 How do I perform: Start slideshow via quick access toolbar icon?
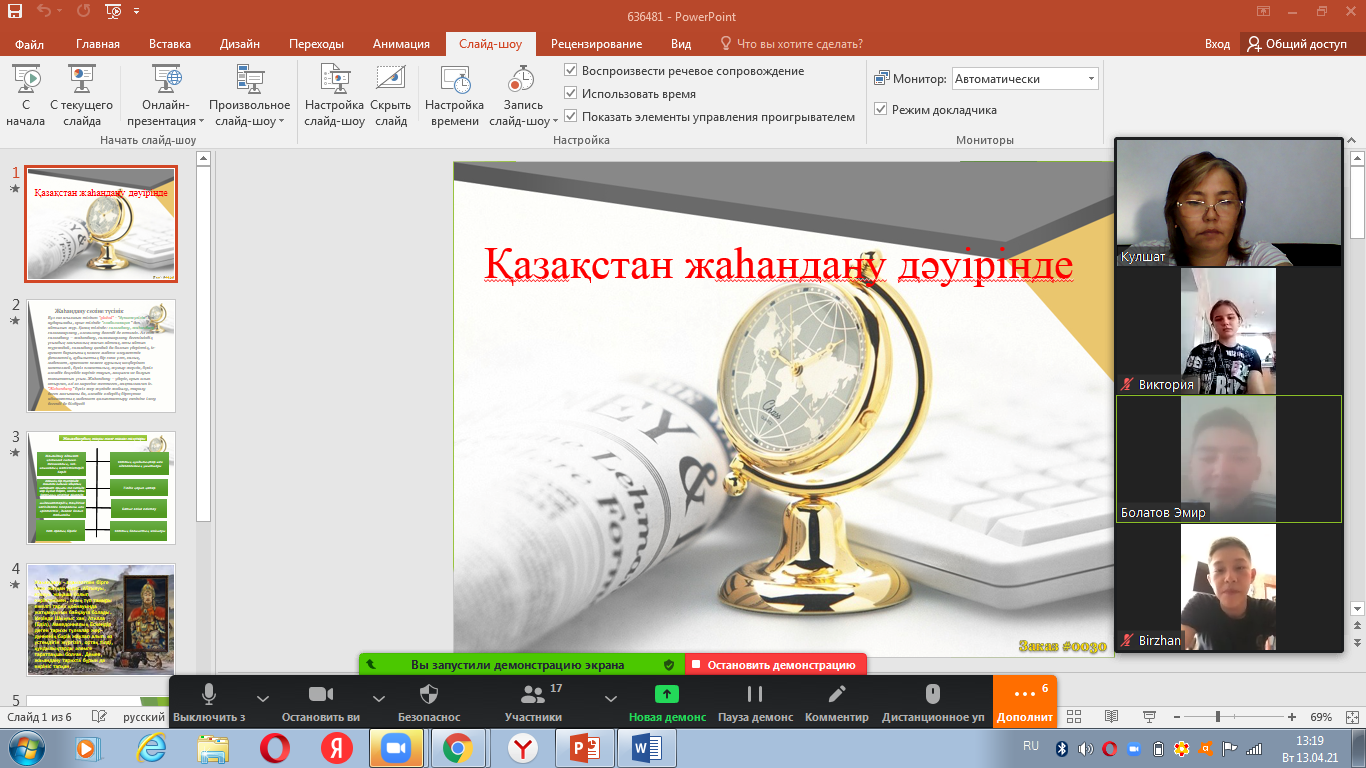tap(113, 13)
